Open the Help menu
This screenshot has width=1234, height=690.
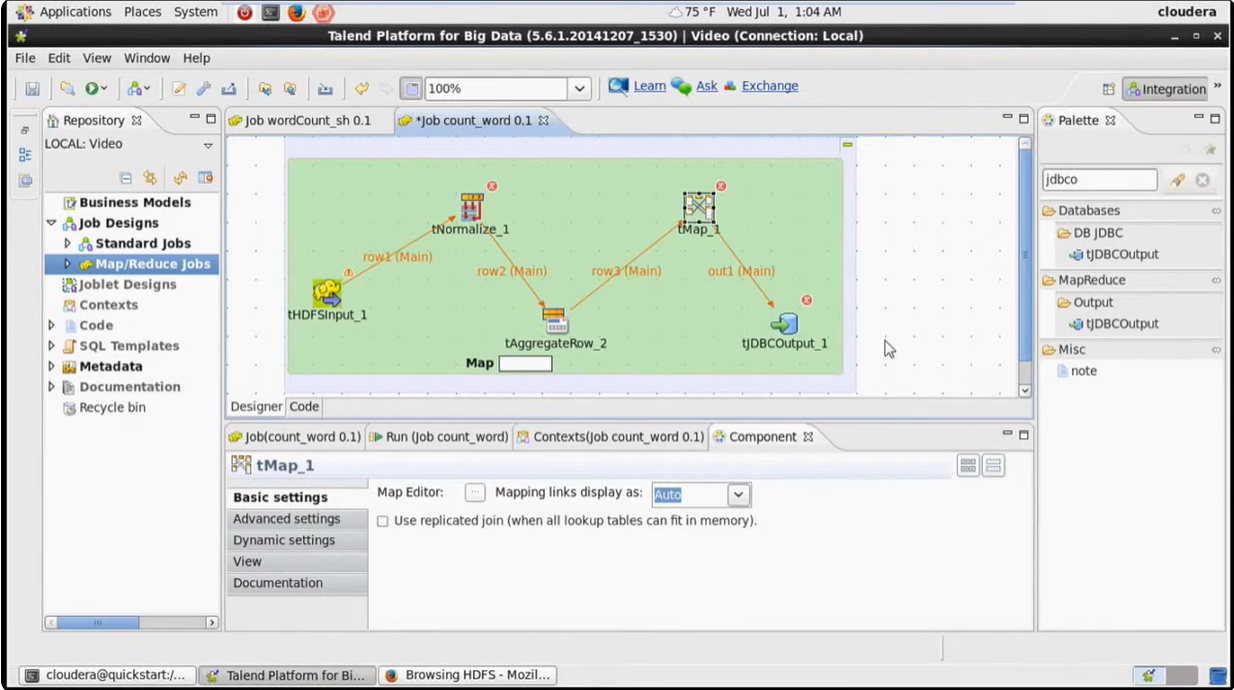tap(196, 58)
